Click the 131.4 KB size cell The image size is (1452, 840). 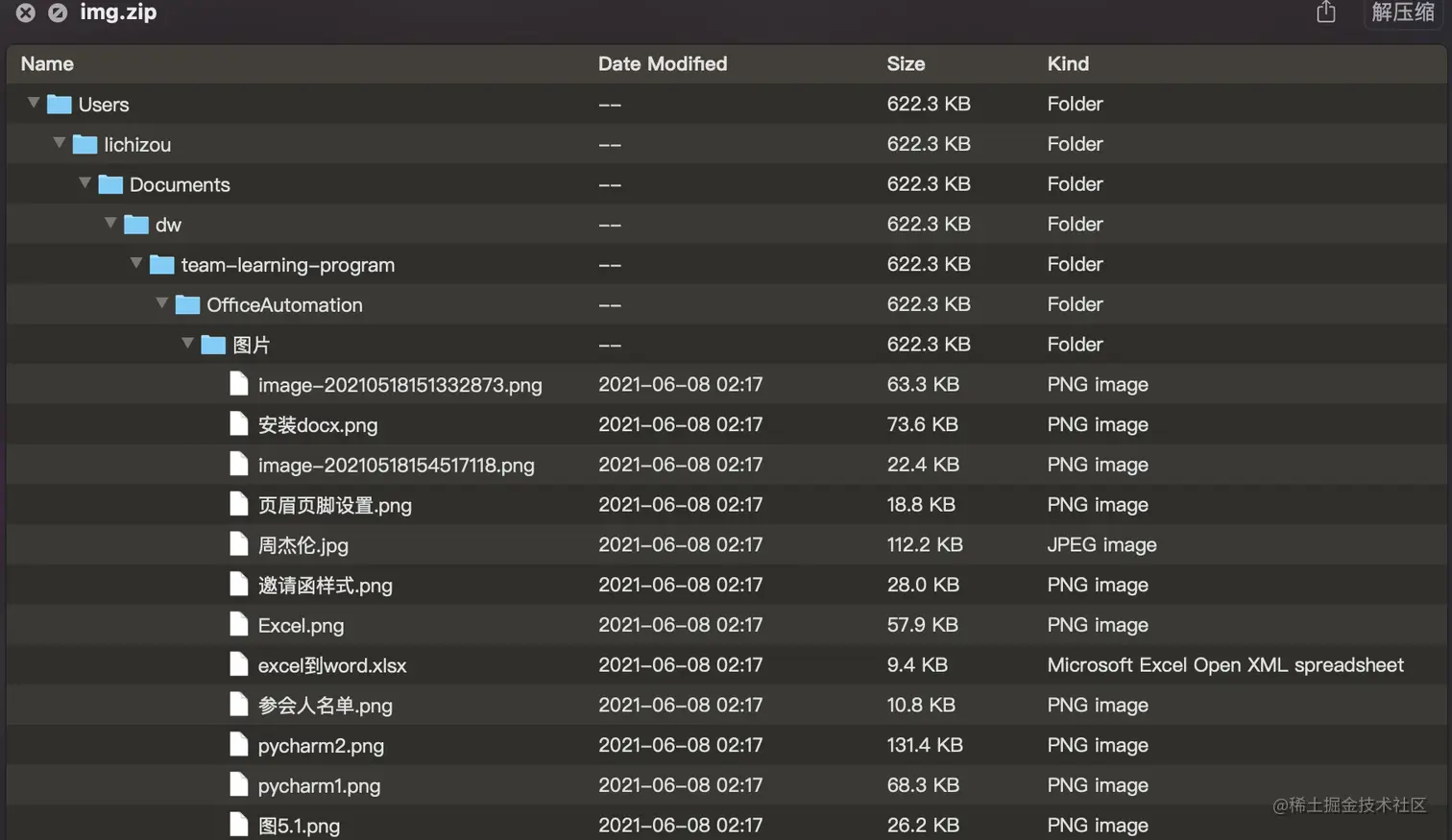pyautogui.click(x=924, y=745)
